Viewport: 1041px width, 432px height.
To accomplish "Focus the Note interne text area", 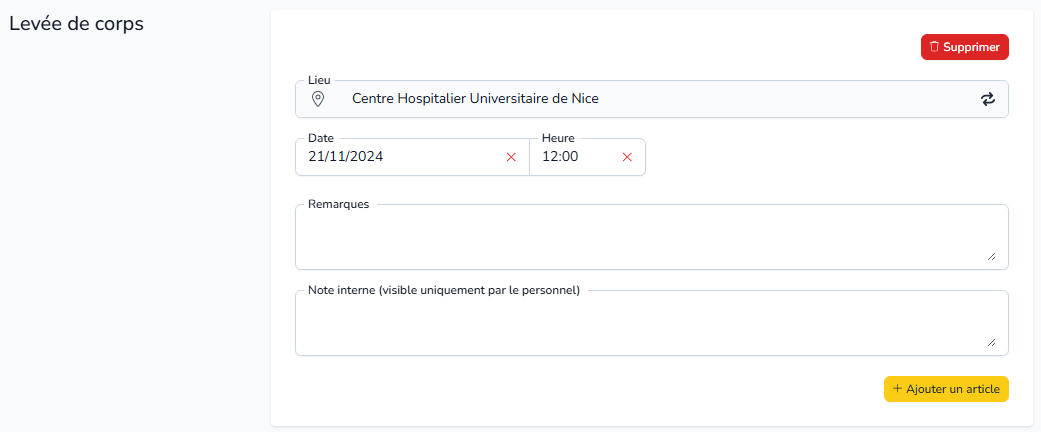I will tap(651, 323).
